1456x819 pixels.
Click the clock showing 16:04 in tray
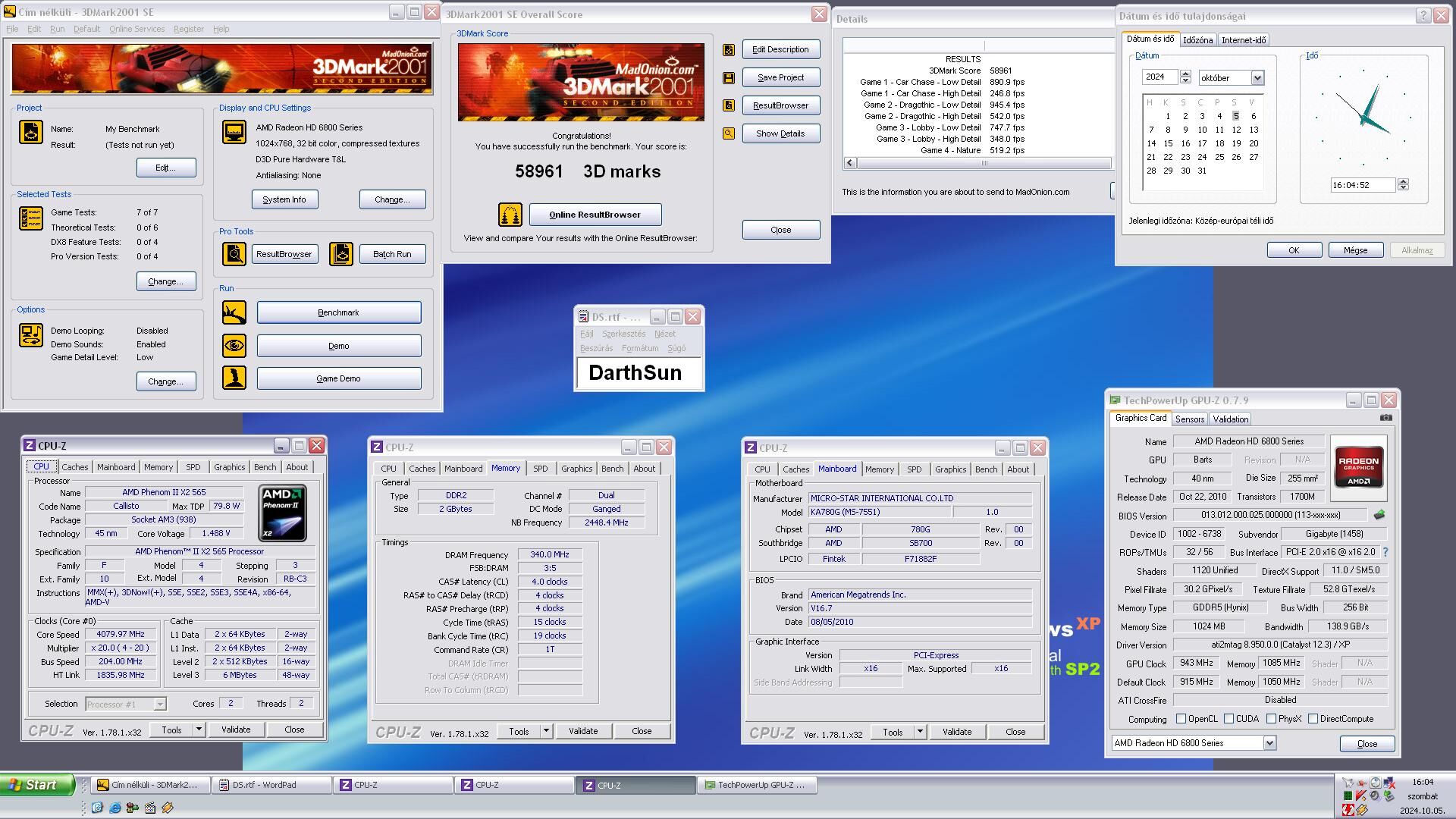1423,782
